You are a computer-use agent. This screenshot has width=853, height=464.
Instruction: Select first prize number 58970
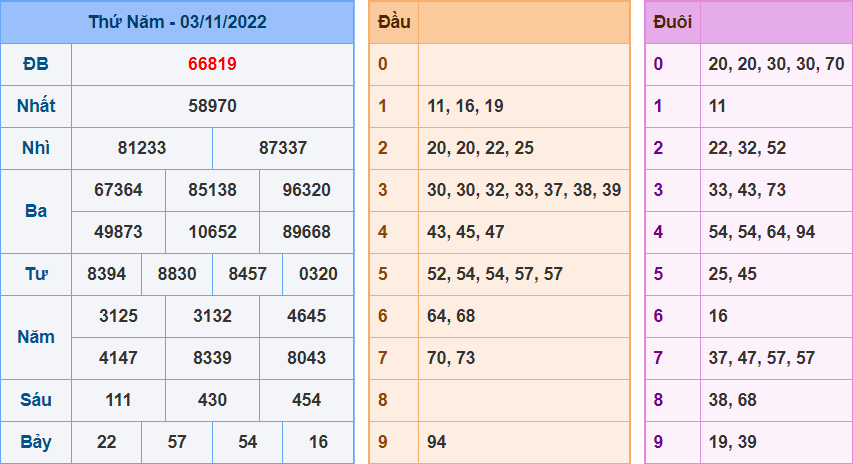[x=212, y=106]
